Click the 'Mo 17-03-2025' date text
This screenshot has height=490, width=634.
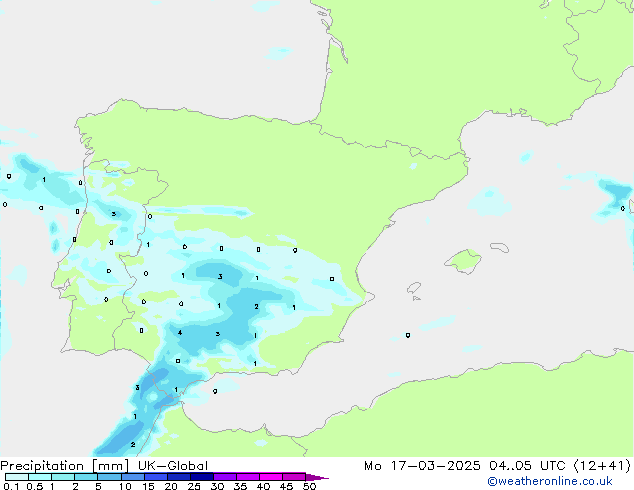(422, 466)
